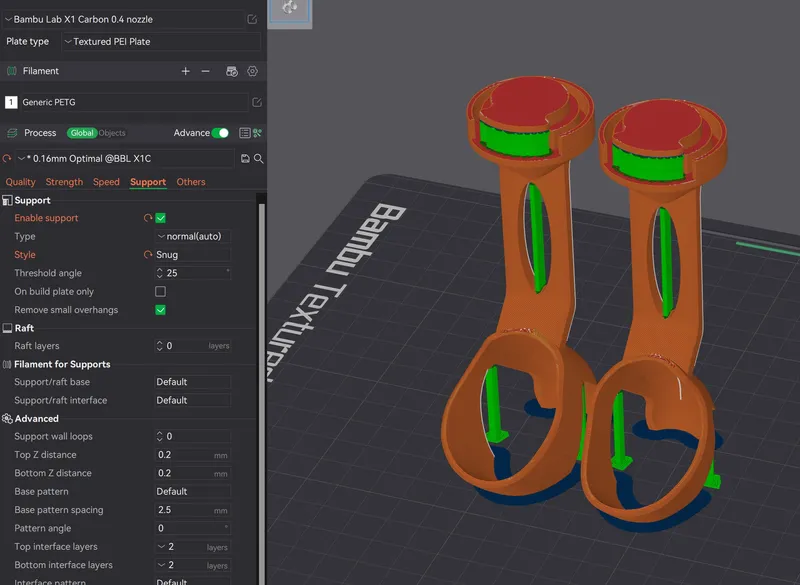Switch to the Quality tab
Screen dimensions: 800x585
[20, 182]
